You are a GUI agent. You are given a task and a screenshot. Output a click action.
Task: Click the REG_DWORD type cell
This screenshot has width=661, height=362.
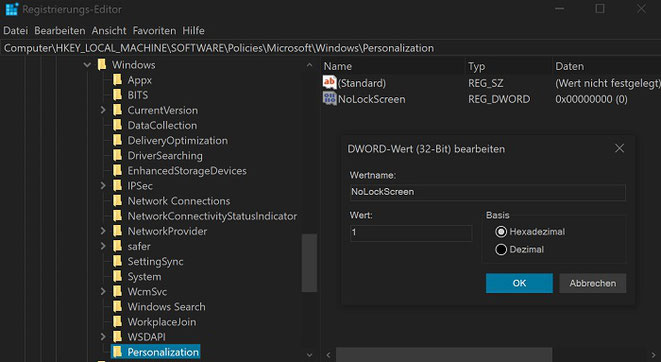pyautogui.click(x=499, y=99)
